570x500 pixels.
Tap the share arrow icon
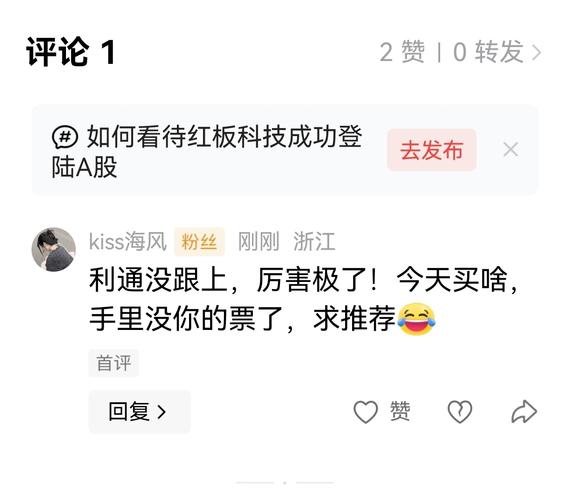point(524,411)
